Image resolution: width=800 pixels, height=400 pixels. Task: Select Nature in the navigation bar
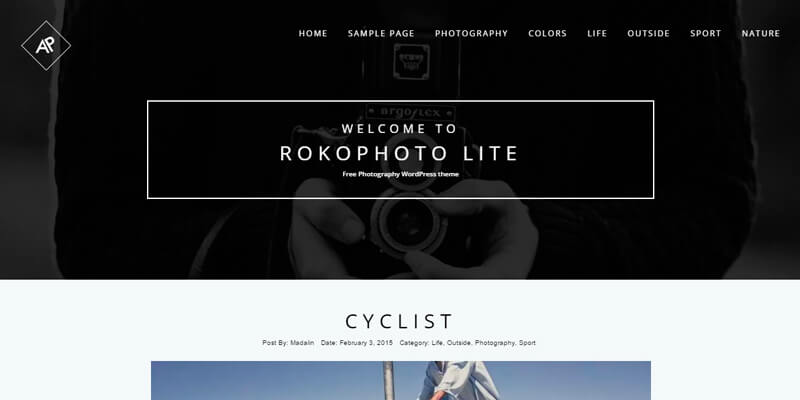coord(761,34)
